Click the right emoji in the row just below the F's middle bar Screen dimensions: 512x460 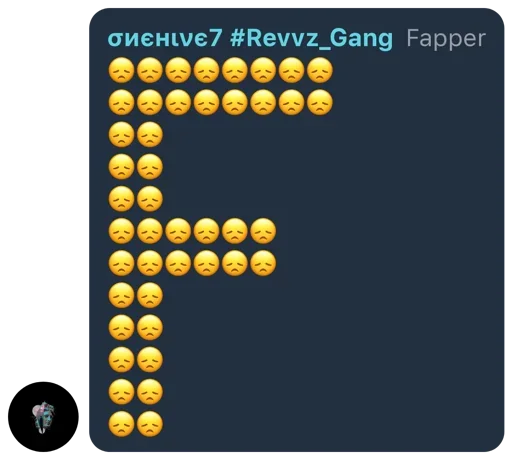click(x=150, y=295)
